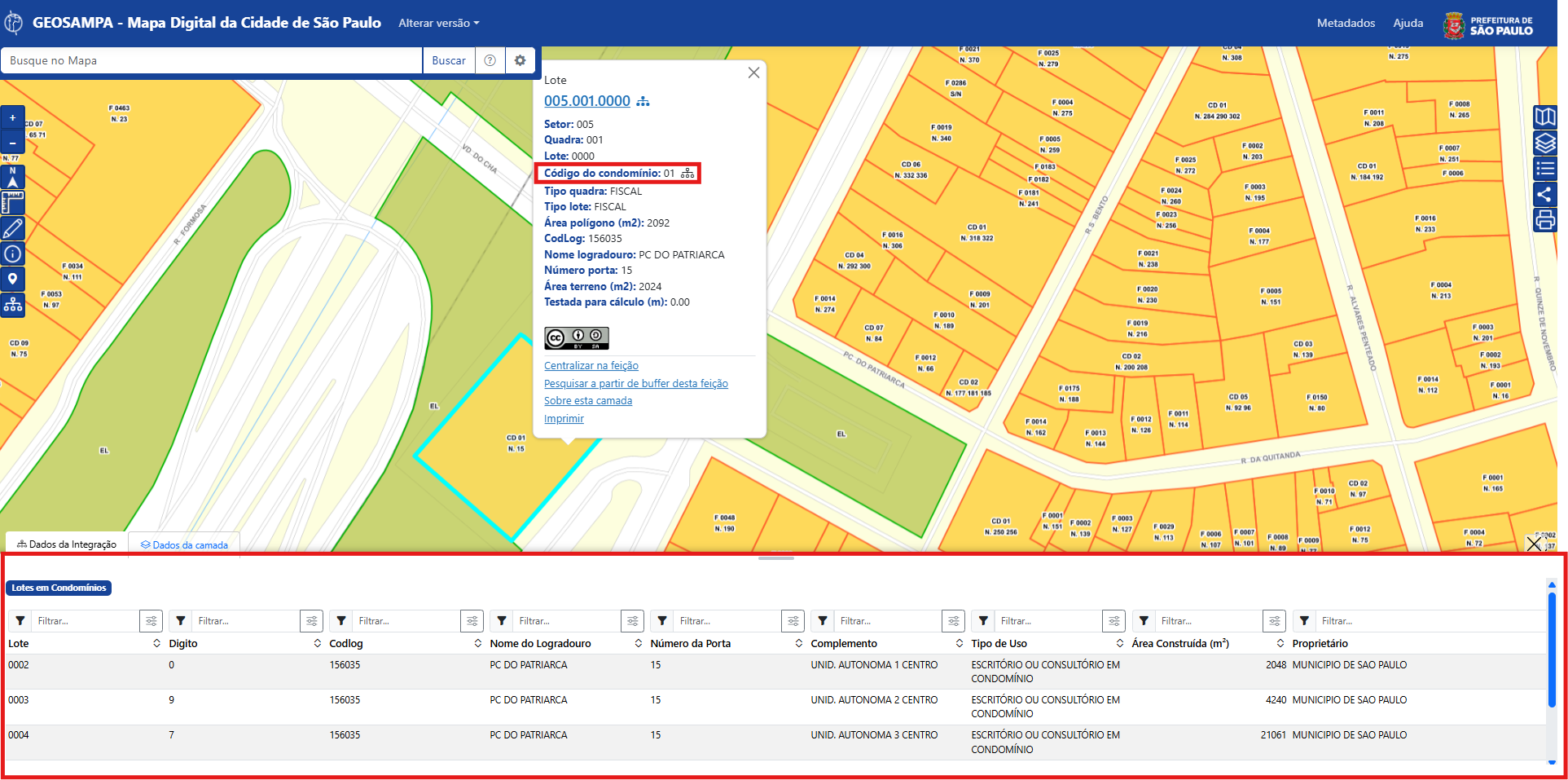Sort the table by Nome do Logradouro
The height and width of the screenshot is (780, 1568).
(x=639, y=644)
